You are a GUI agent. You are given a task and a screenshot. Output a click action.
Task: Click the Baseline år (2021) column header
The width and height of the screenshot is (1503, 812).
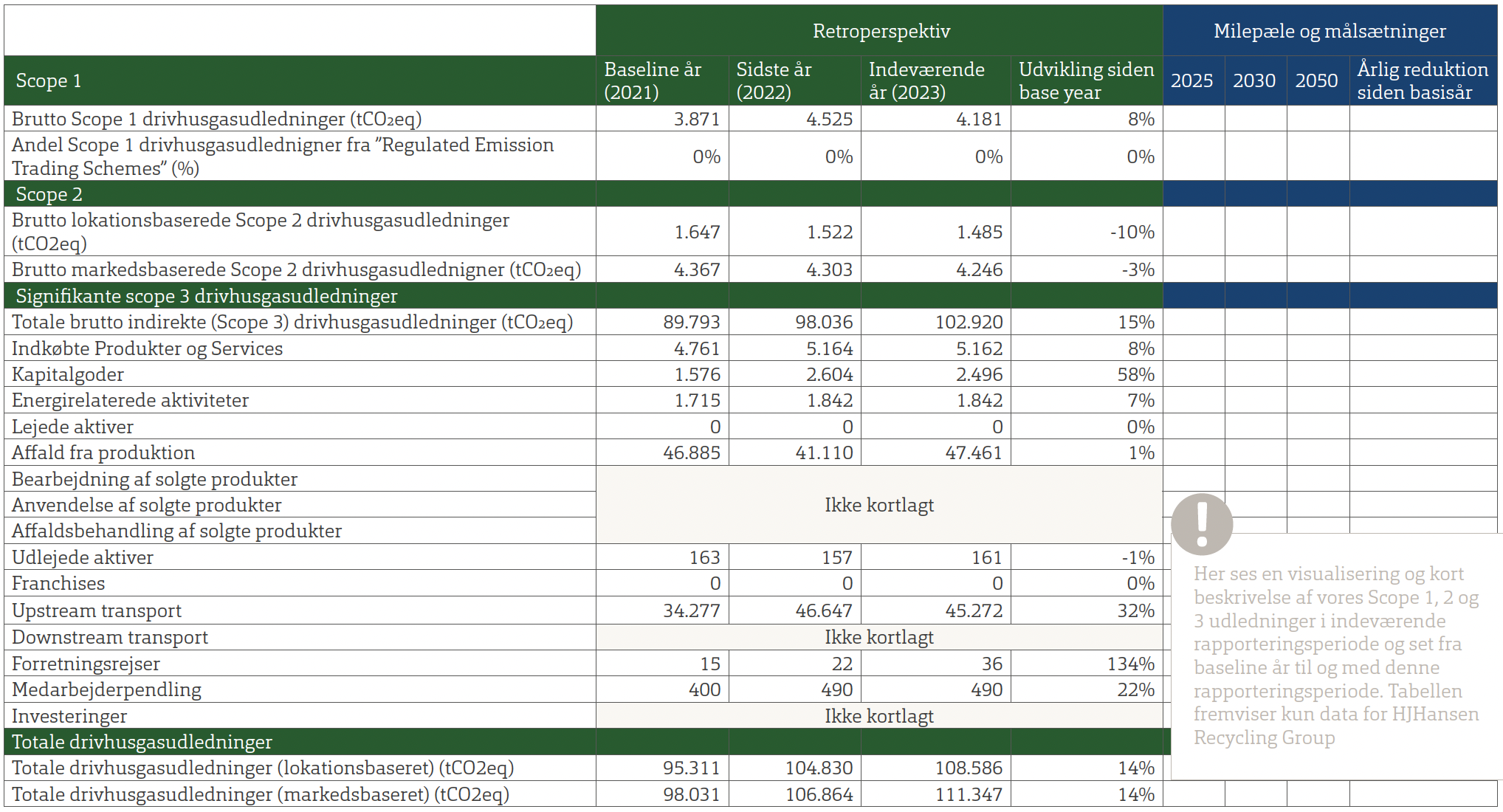653,80
